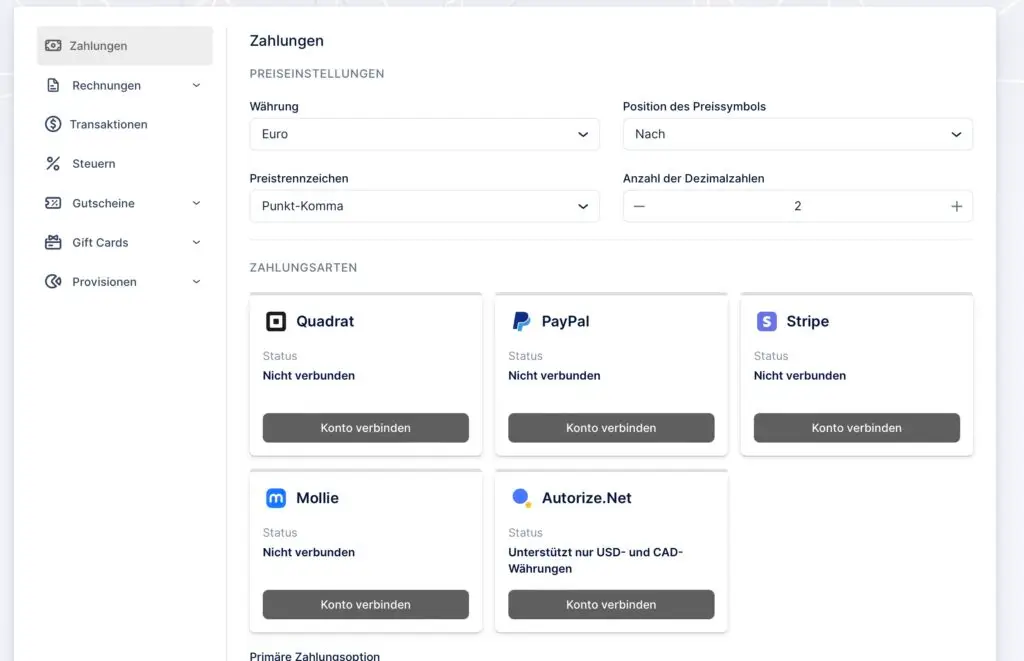
Task: Click the decimal count value field showing 2
Action: pos(797,206)
